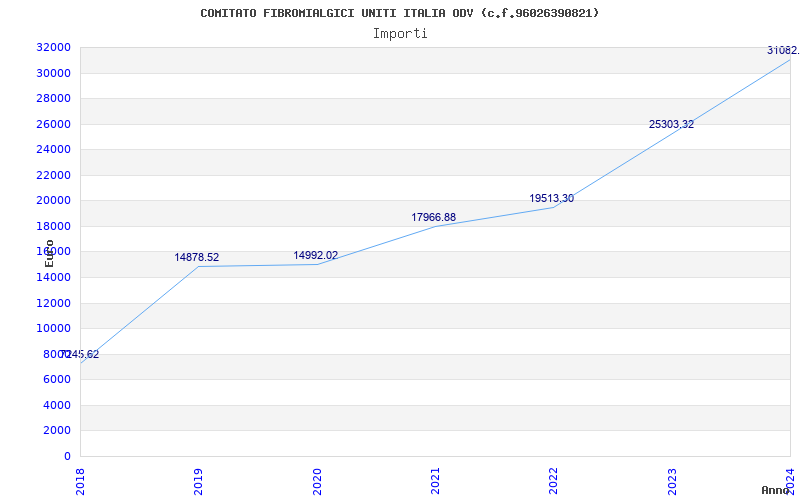
Task: Click the 4000 value on the Euro axis
Action: click(56, 405)
